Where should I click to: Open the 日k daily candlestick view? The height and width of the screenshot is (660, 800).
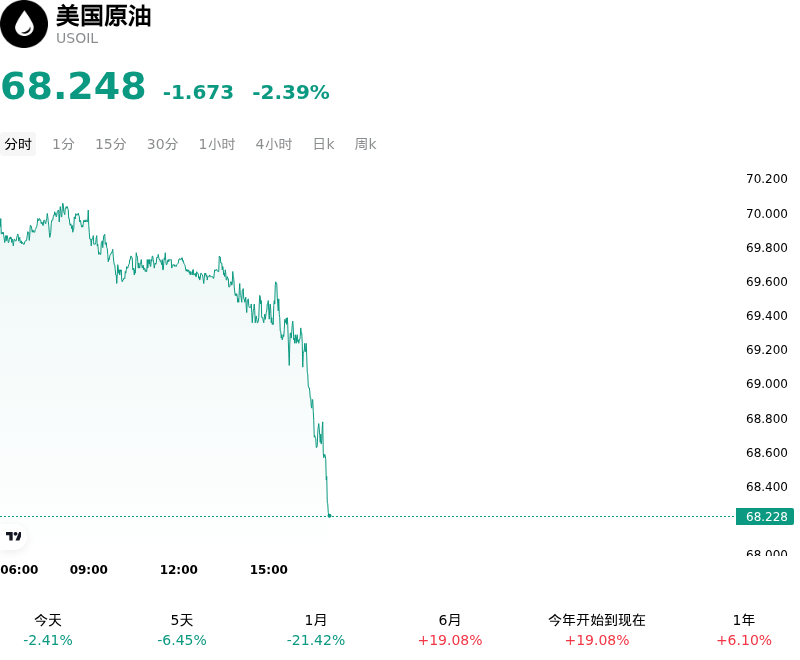[x=323, y=144]
